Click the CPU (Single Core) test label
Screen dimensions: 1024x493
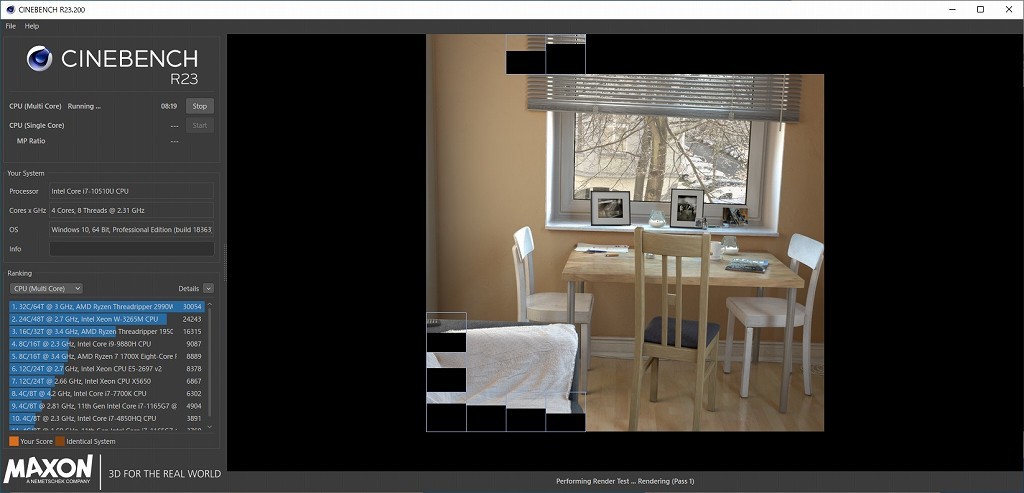37,125
